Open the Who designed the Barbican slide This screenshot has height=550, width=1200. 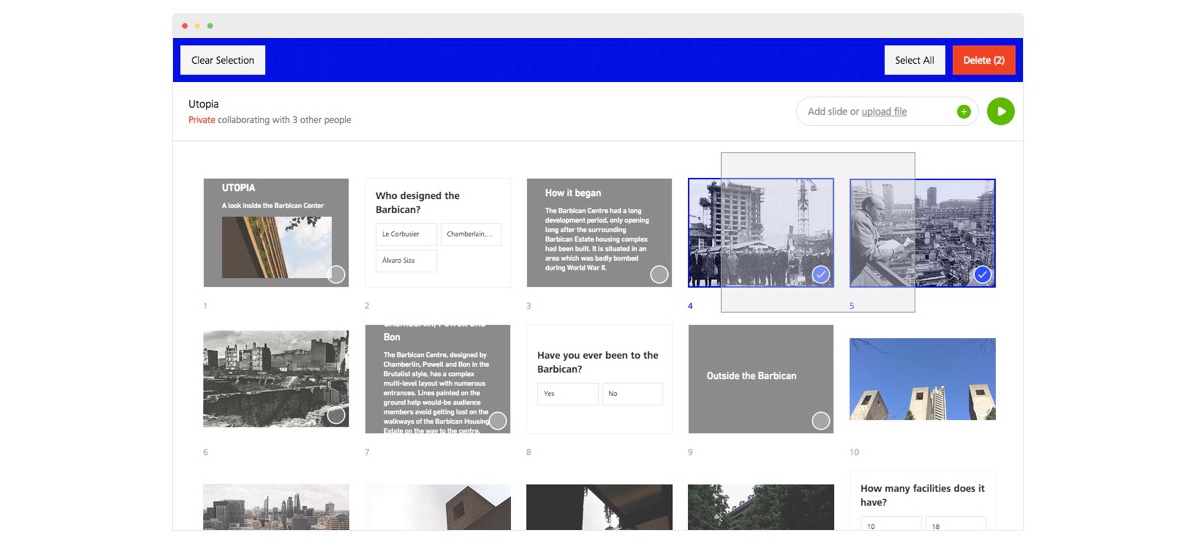(x=438, y=233)
